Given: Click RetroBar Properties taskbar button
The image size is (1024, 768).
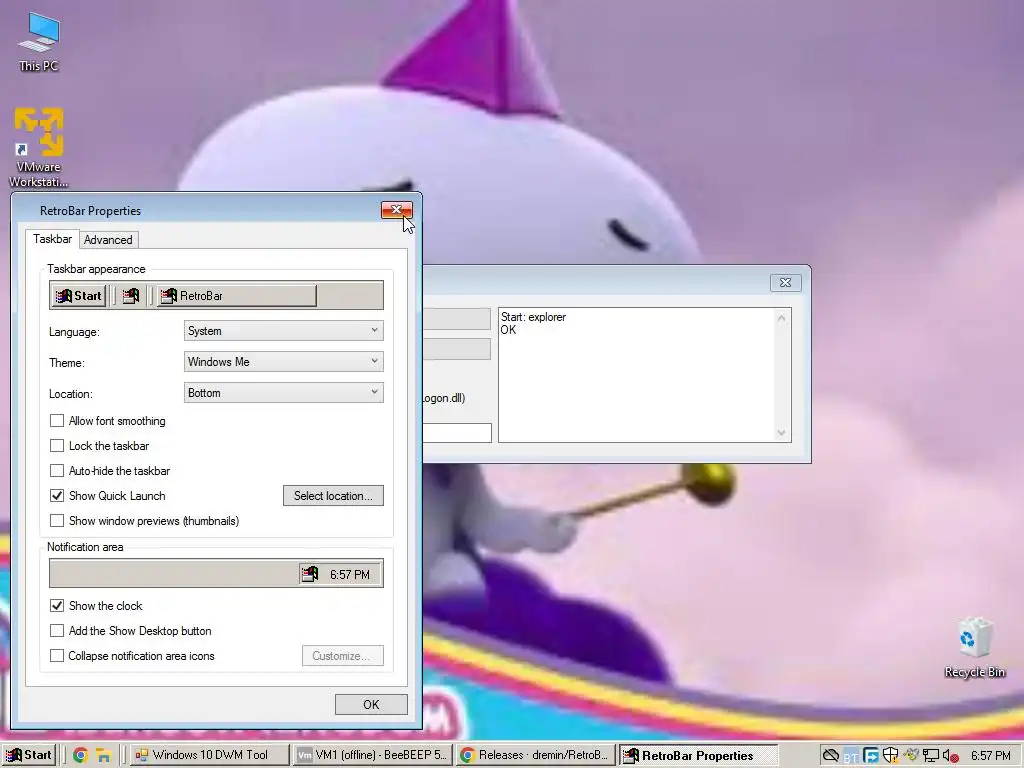Looking at the screenshot, I should pyautogui.click(x=698, y=755).
